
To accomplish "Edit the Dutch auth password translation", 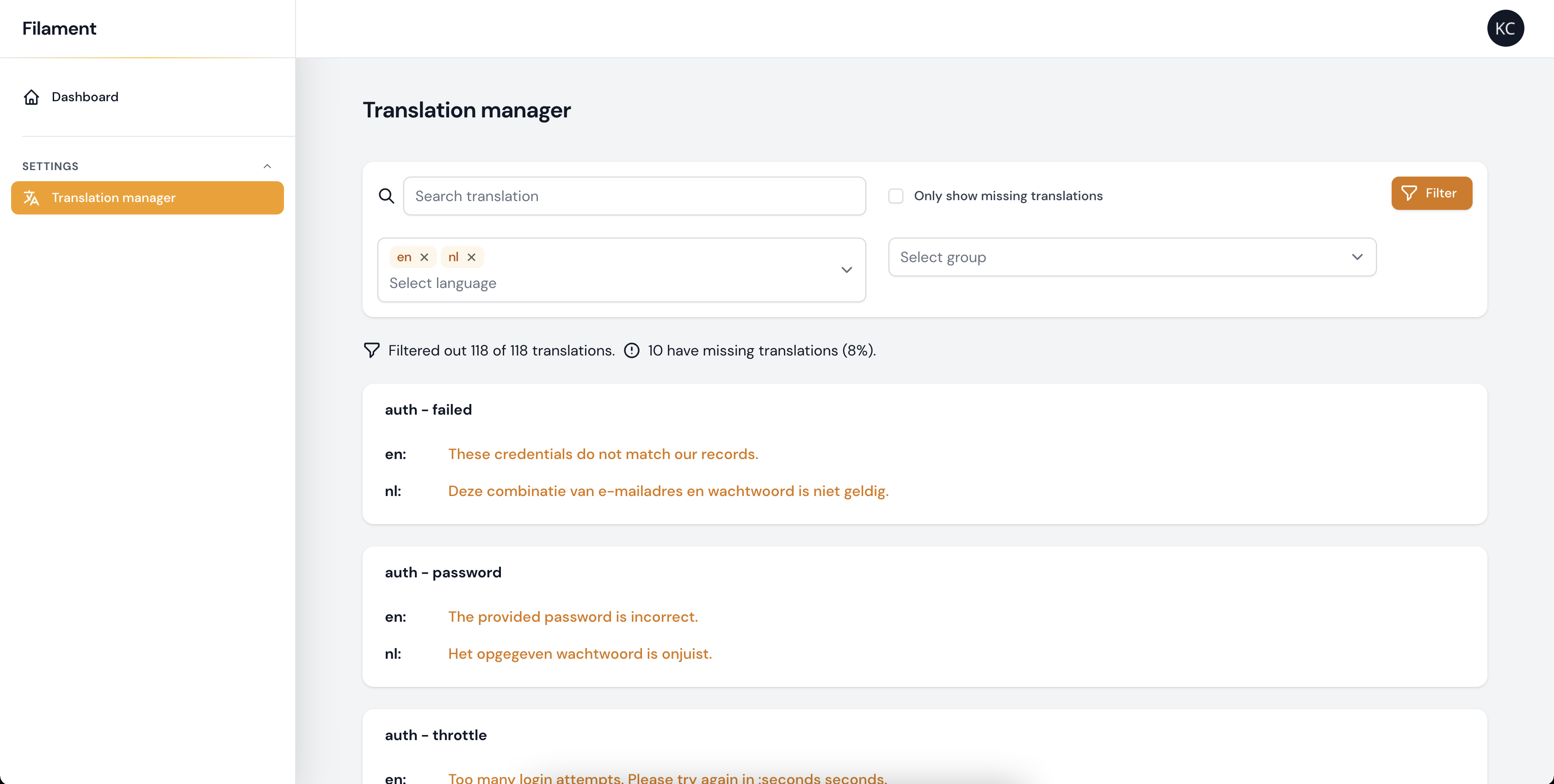I will [579, 654].
